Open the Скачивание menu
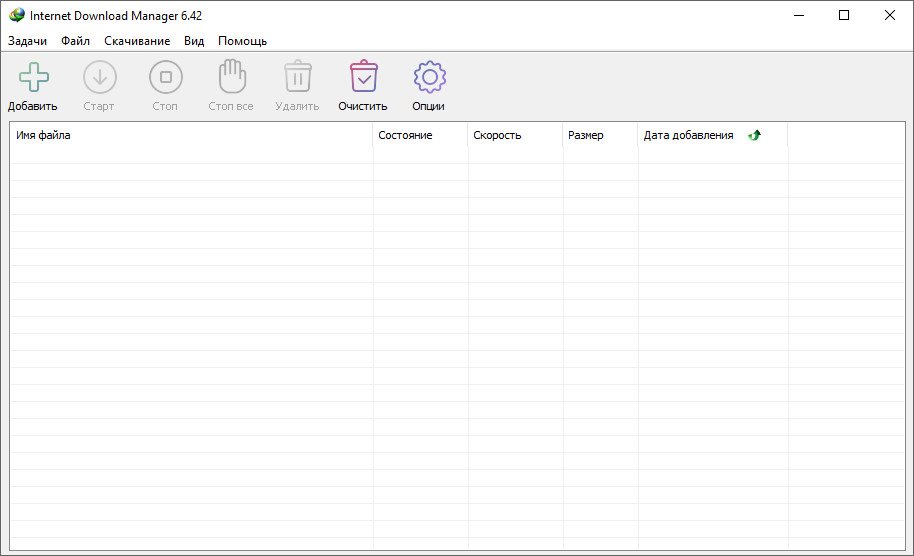 point(137,41)
